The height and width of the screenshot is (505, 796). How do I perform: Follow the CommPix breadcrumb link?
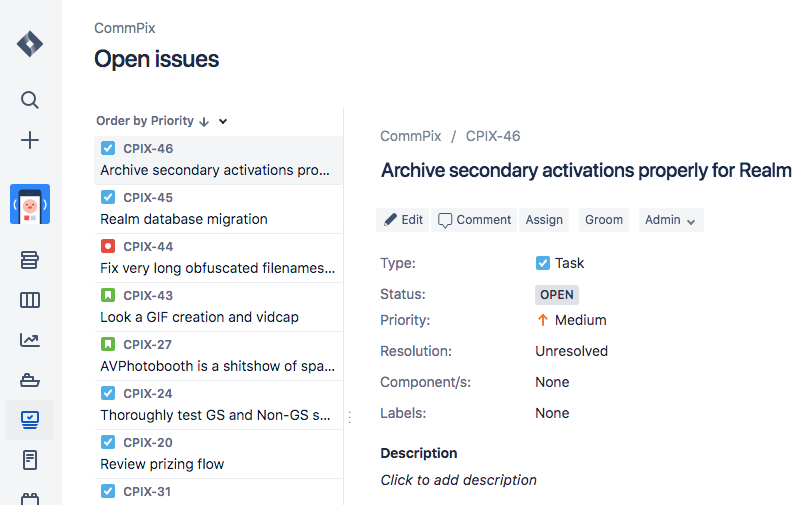click(408, 136)
